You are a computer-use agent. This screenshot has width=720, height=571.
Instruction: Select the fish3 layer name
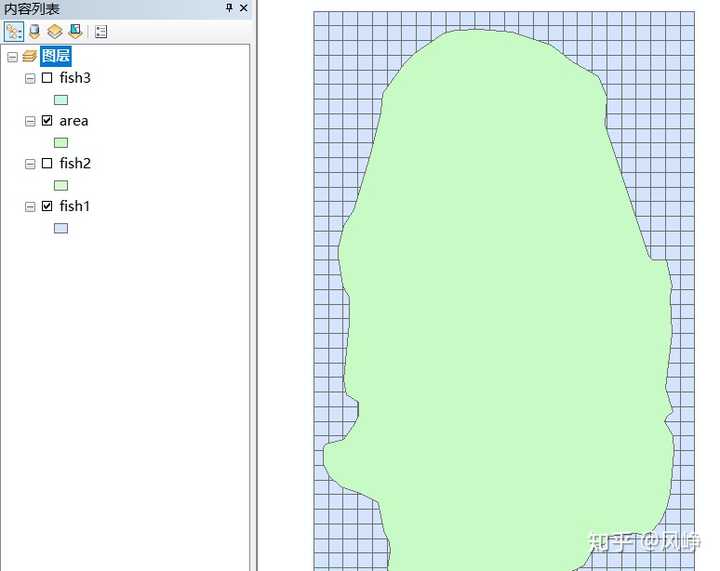75,78
